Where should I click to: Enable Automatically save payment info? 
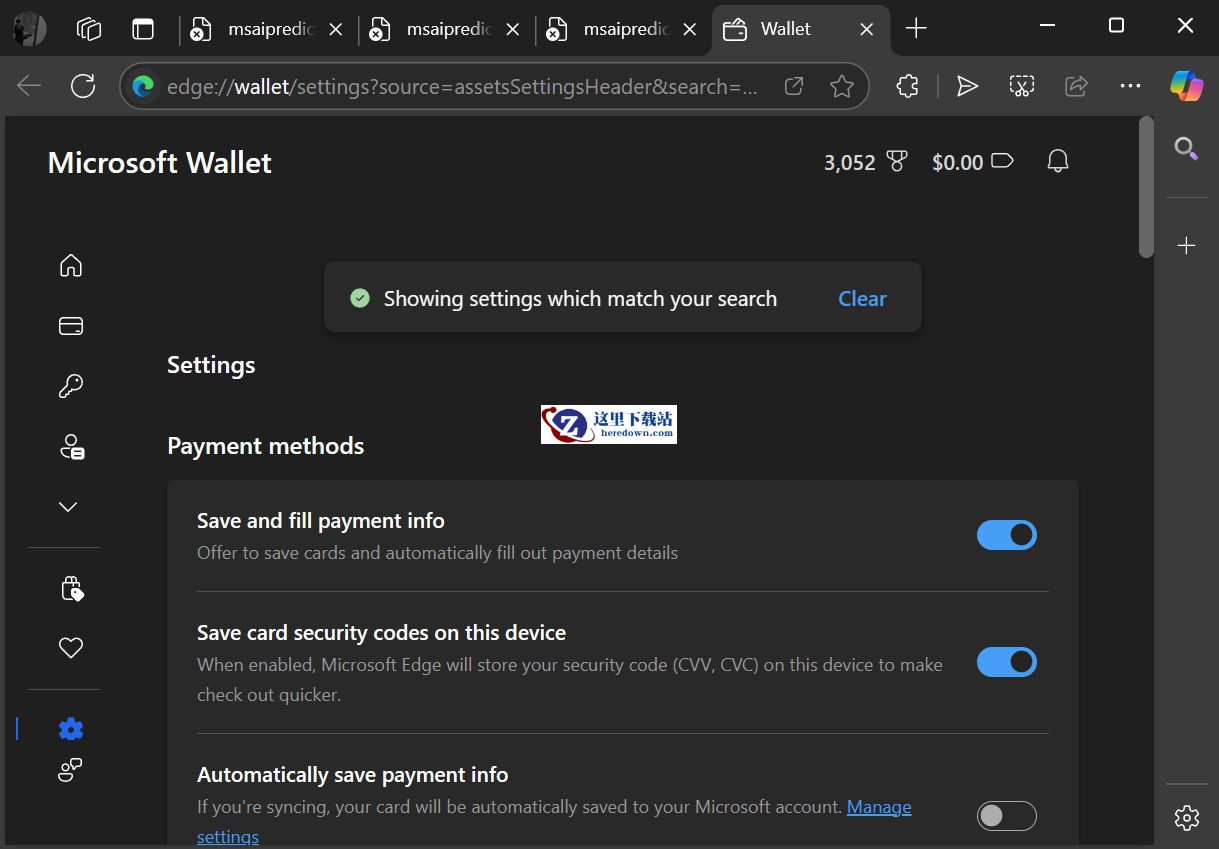click(x=1006, y=816)
